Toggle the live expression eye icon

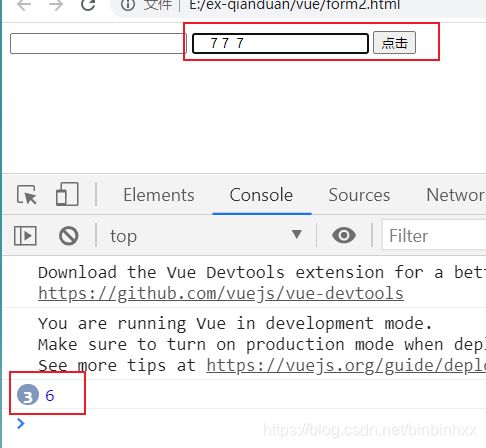coord(344,235)
